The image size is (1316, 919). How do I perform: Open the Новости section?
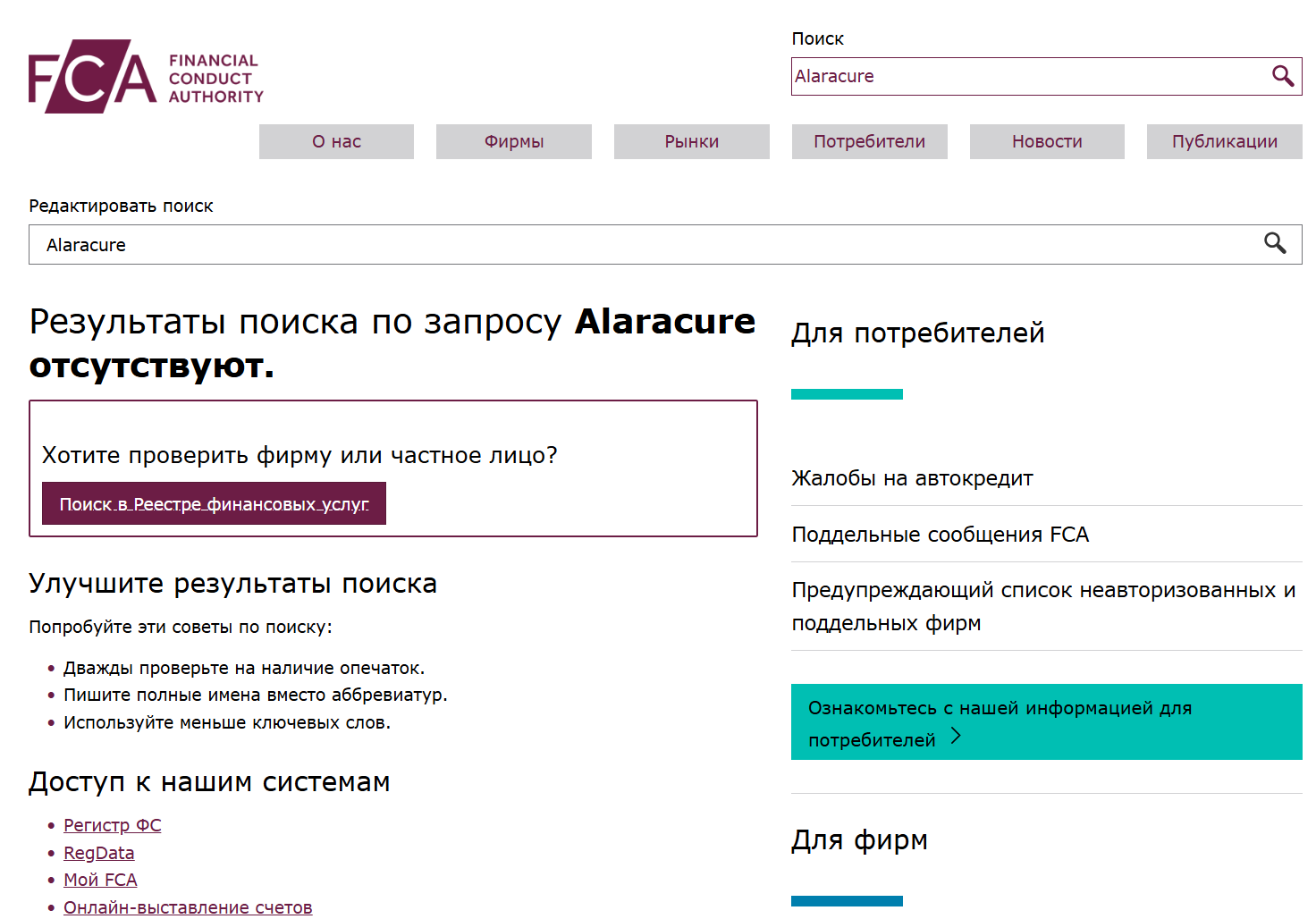(x=1046, y=140)
